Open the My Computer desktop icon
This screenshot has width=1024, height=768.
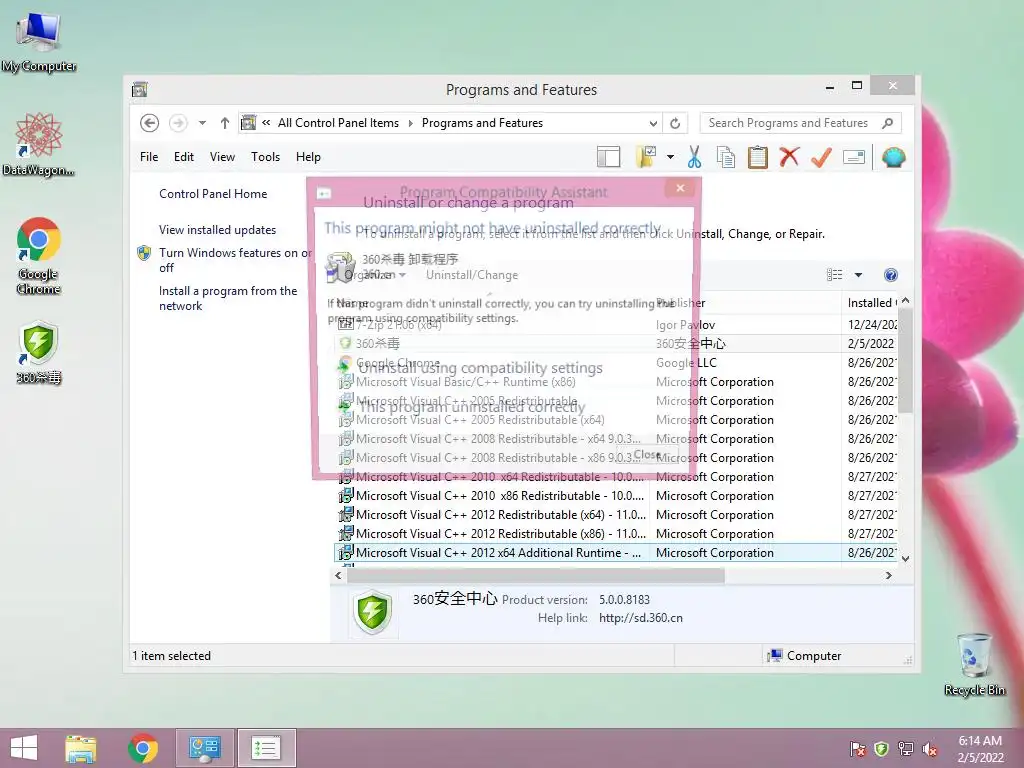[x=39, y=42]
